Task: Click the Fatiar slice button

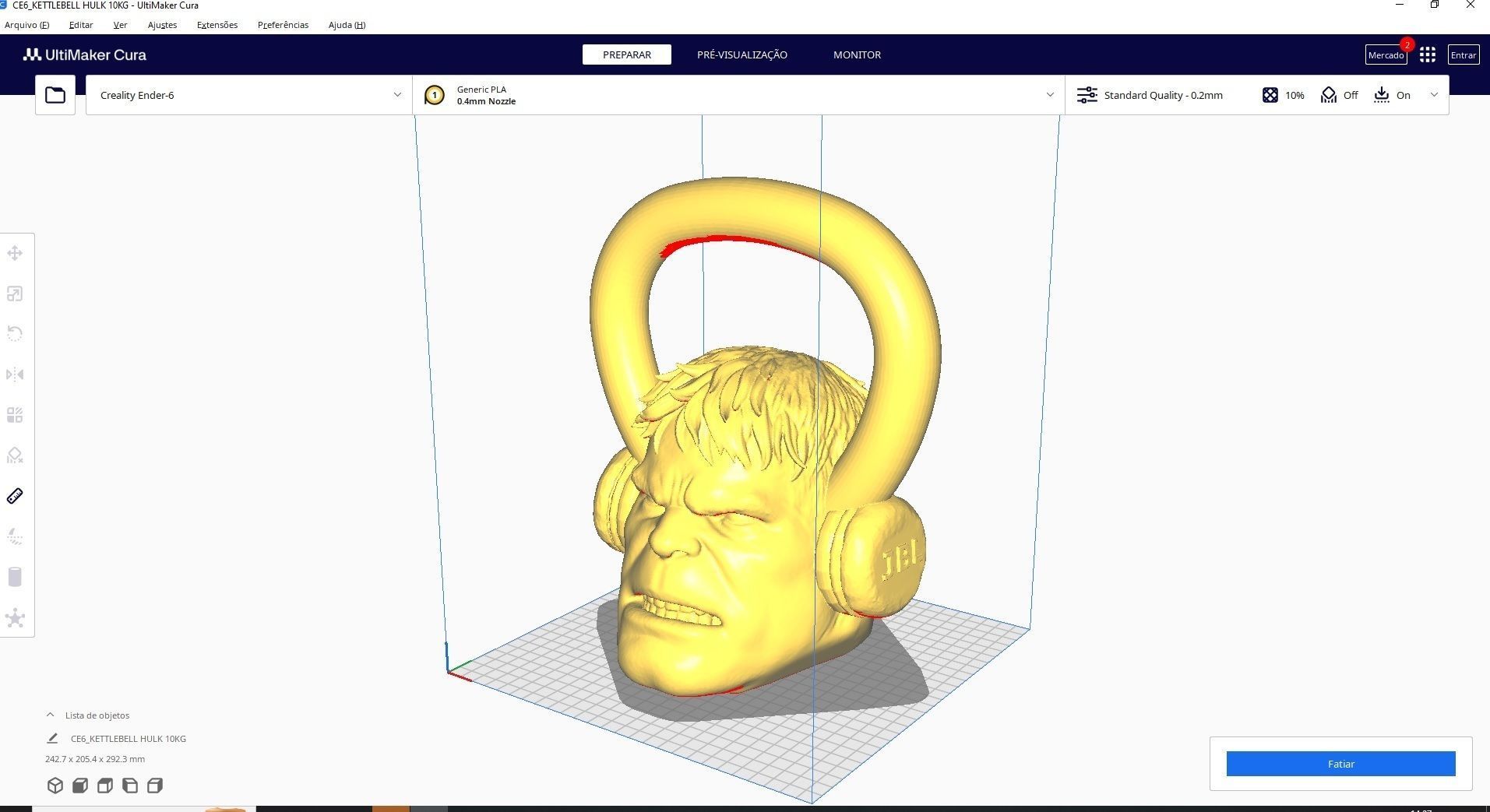Action: (1340, 764)
